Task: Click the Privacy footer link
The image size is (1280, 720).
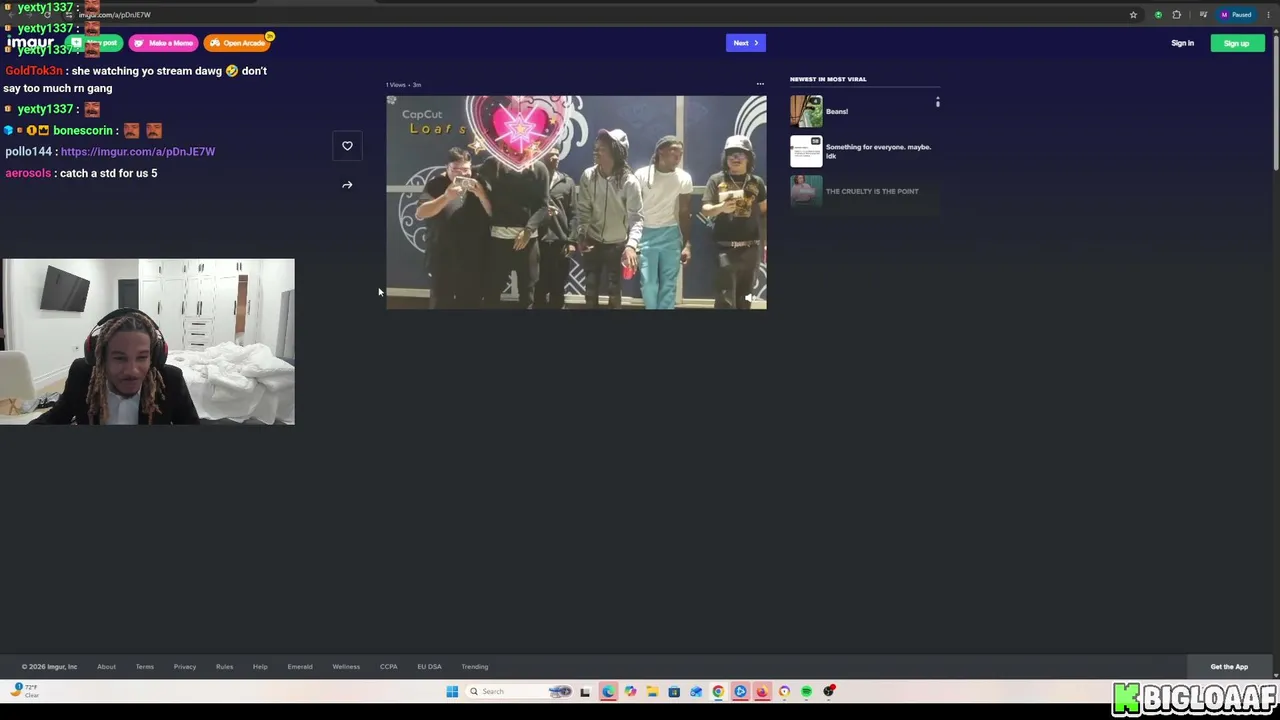Action: (x=185, y=667)
